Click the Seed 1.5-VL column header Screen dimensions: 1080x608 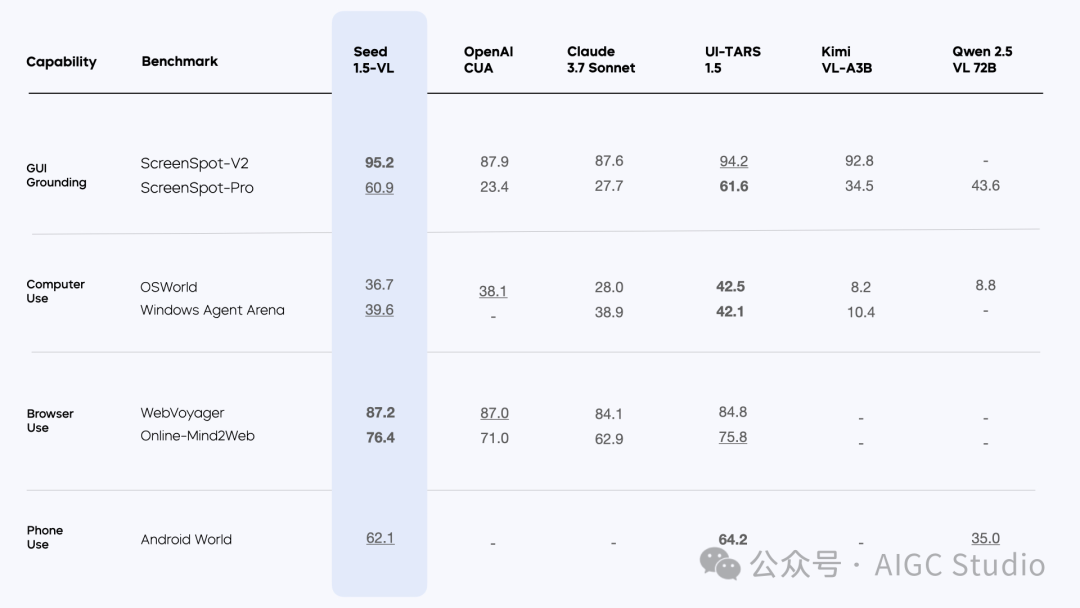(373, 60)
